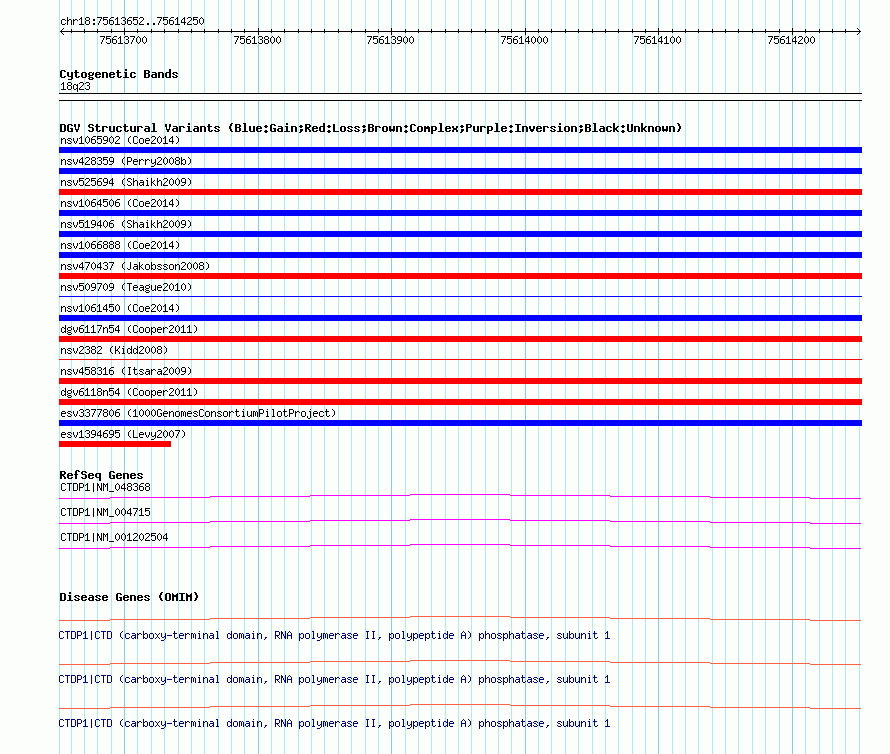The image size is (890, 754).
Task: Click the Cytogenetic Bands track title
Action: (x=119, y=74)
